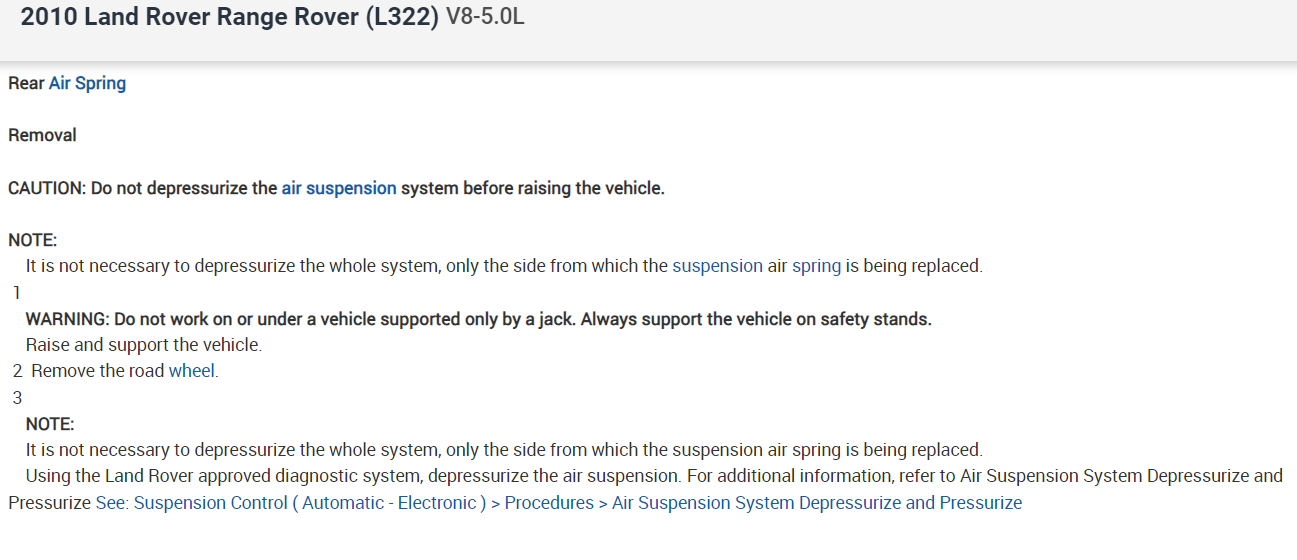Click the Remove the road text
The image size is (1297, 560).
98,371
